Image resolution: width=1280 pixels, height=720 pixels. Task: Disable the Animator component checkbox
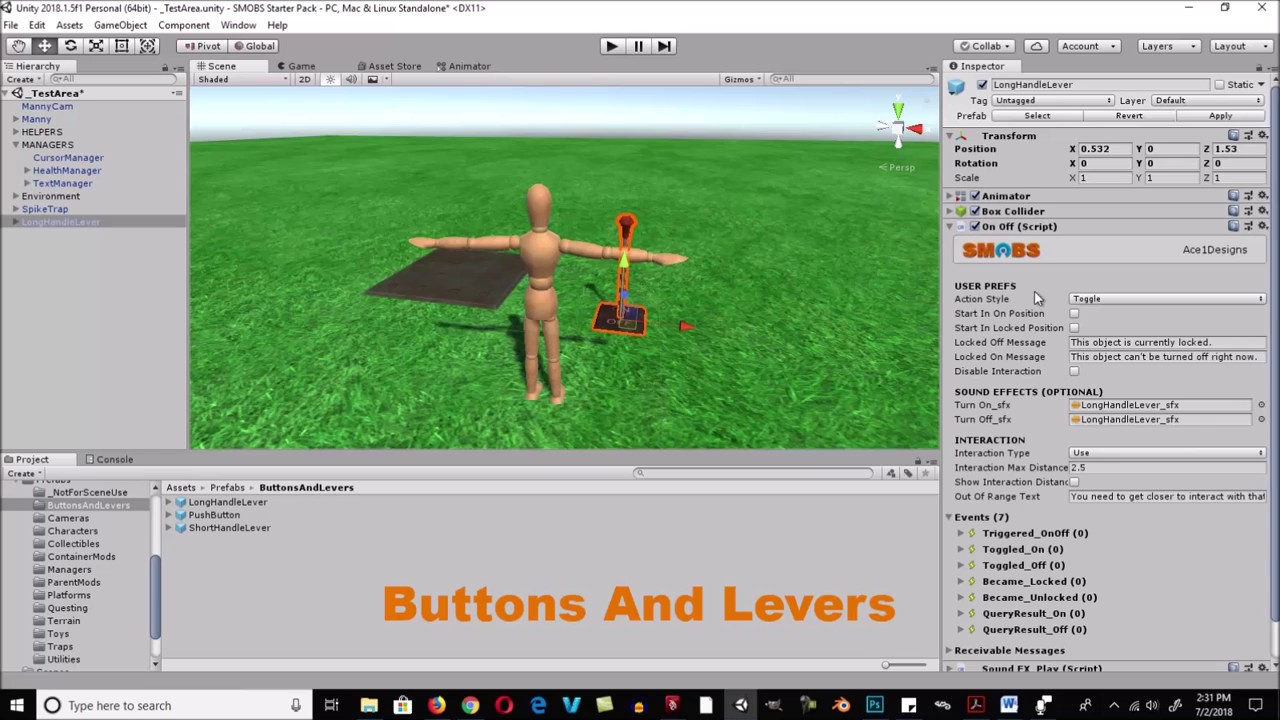coord(975,196)
